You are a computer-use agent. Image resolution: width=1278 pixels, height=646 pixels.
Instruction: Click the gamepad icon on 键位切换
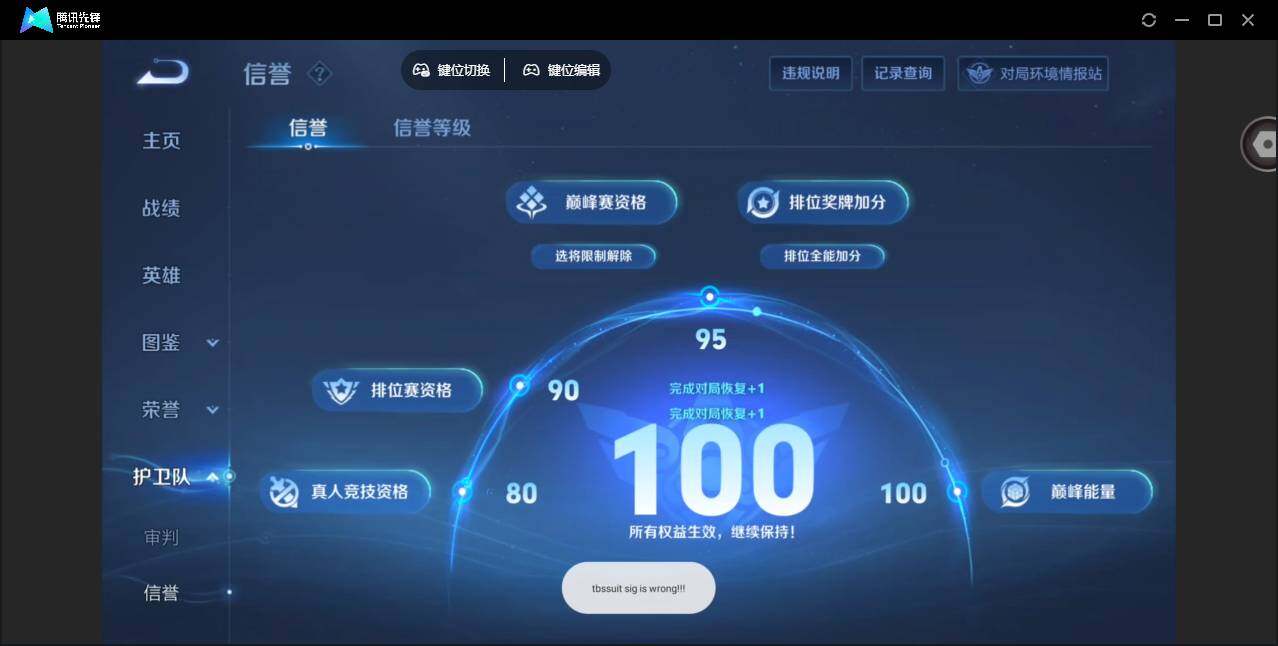421,70
